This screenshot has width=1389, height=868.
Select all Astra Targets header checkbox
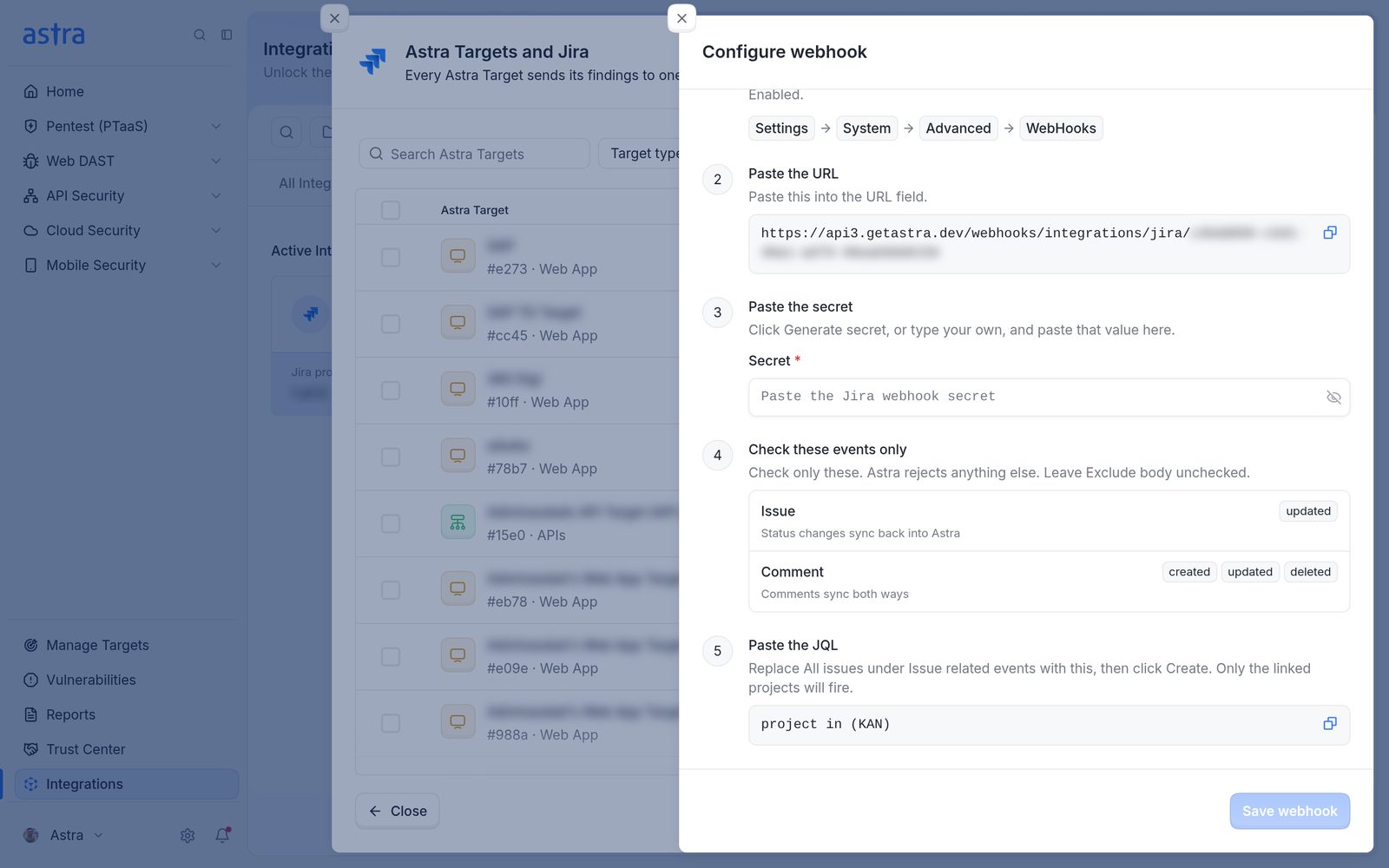pos(391,210)
